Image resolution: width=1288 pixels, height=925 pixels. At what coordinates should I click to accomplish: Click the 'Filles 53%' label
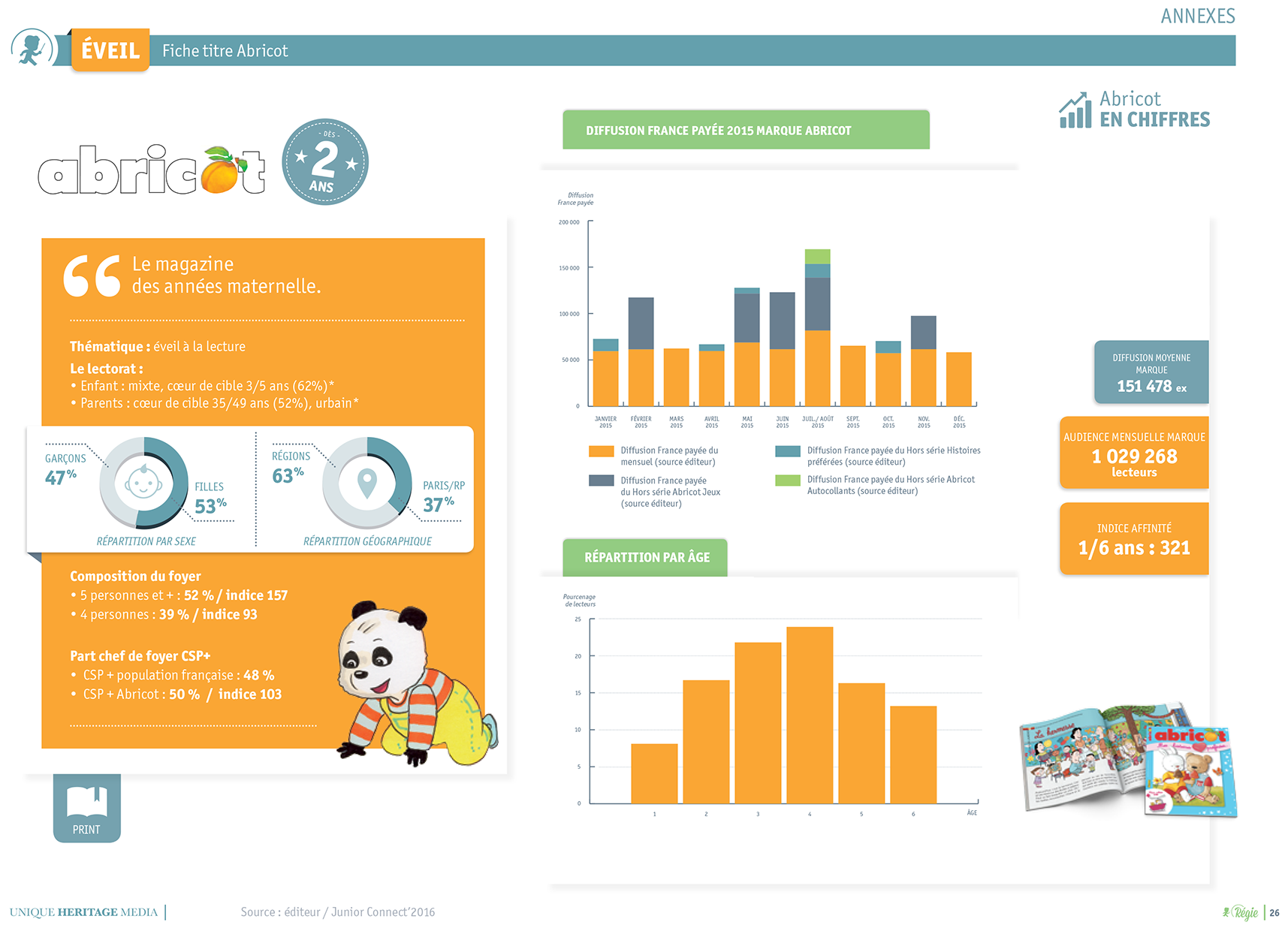(x=210, y=499)
